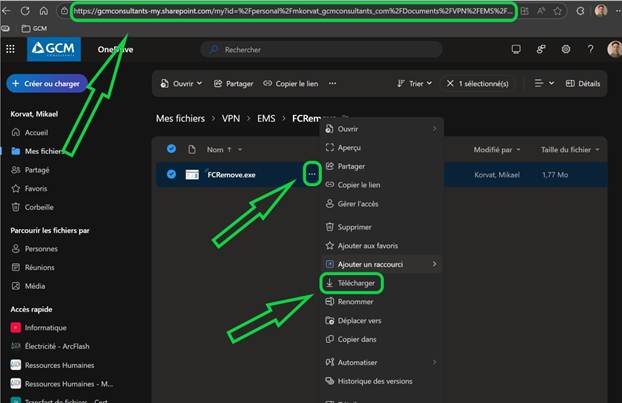
Task: Open the help question mark icon
Action: pos(590,49)
